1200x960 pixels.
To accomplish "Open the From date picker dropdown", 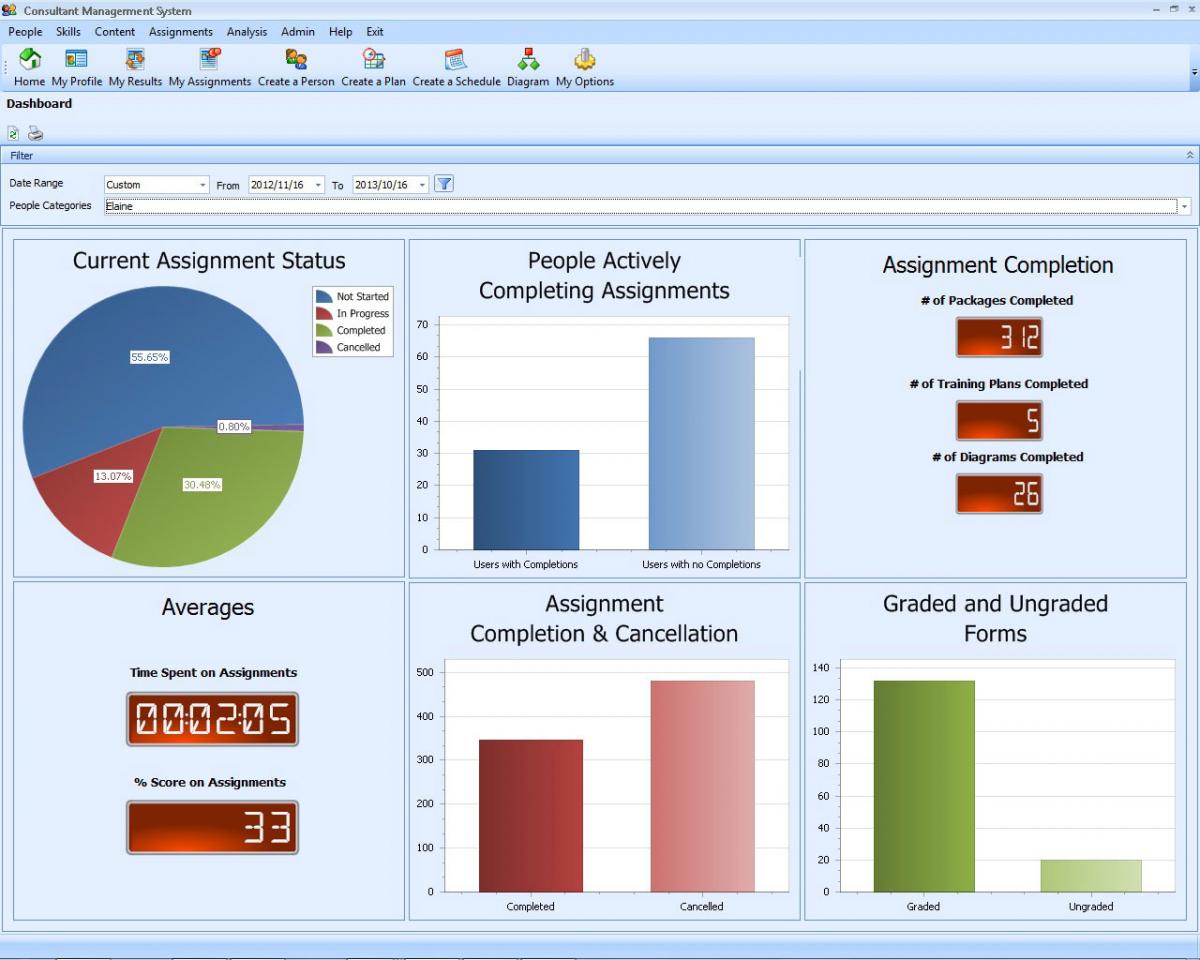I will 318,185.
